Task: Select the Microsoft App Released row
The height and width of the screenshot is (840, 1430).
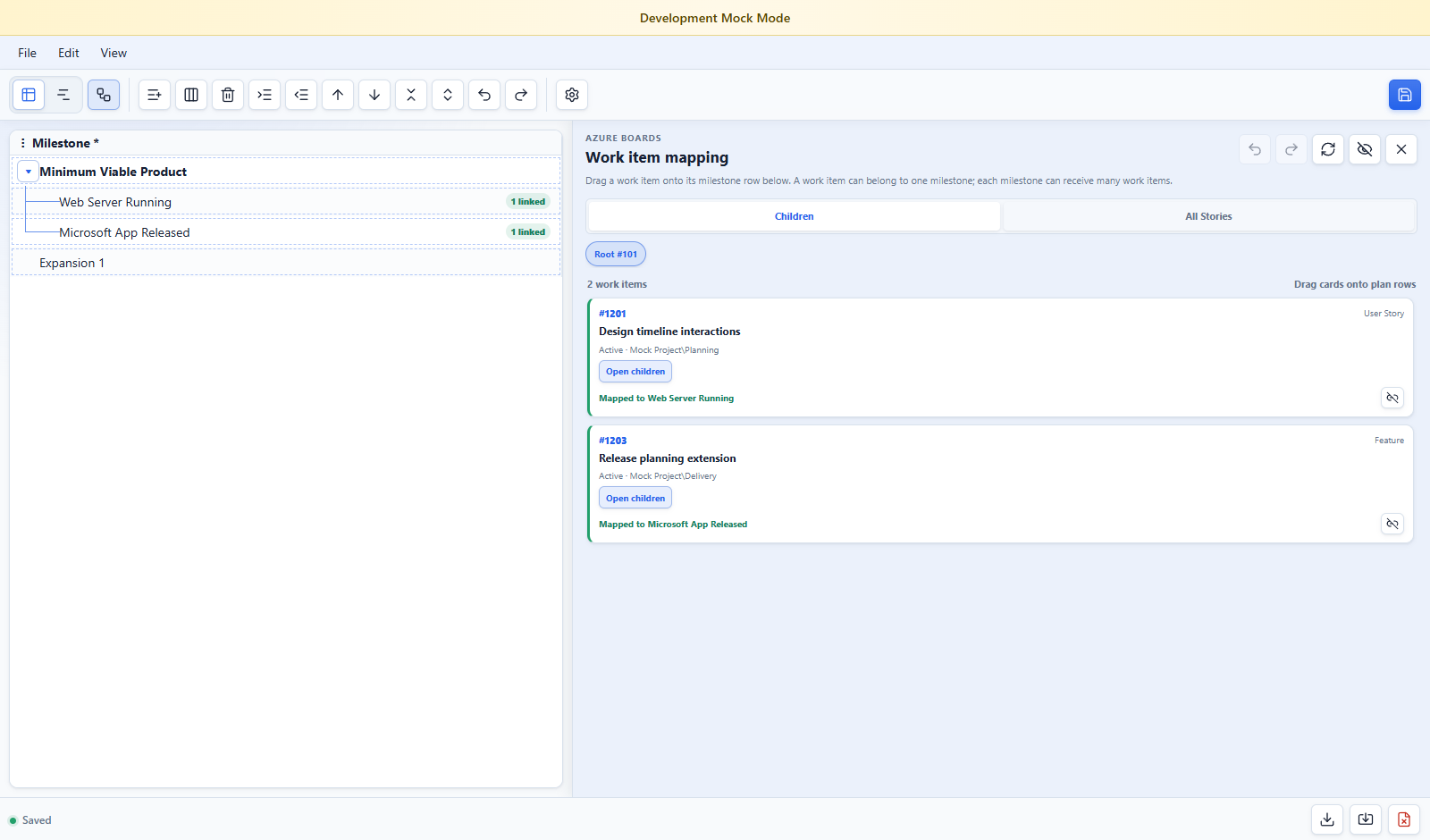Action: [286, 232]
